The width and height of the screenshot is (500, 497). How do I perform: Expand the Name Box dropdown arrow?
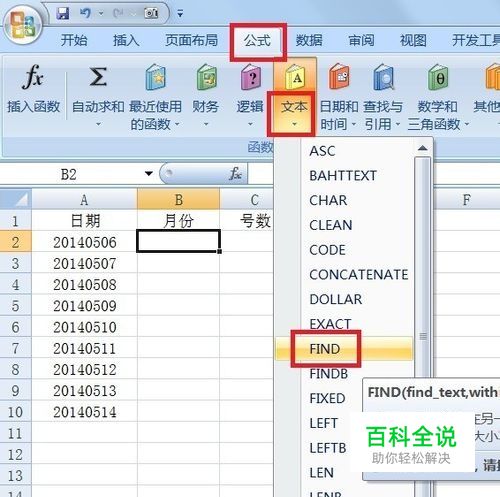149,174
